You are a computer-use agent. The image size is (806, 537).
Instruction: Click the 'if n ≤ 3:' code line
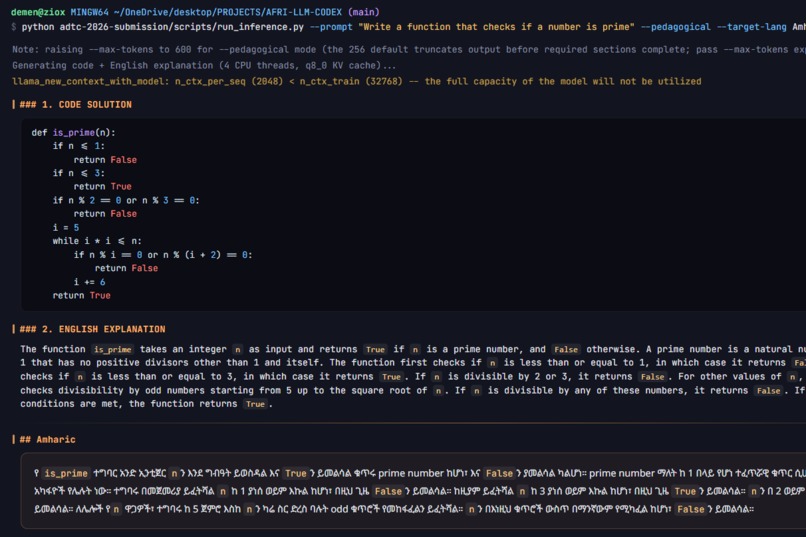point(78,173)
